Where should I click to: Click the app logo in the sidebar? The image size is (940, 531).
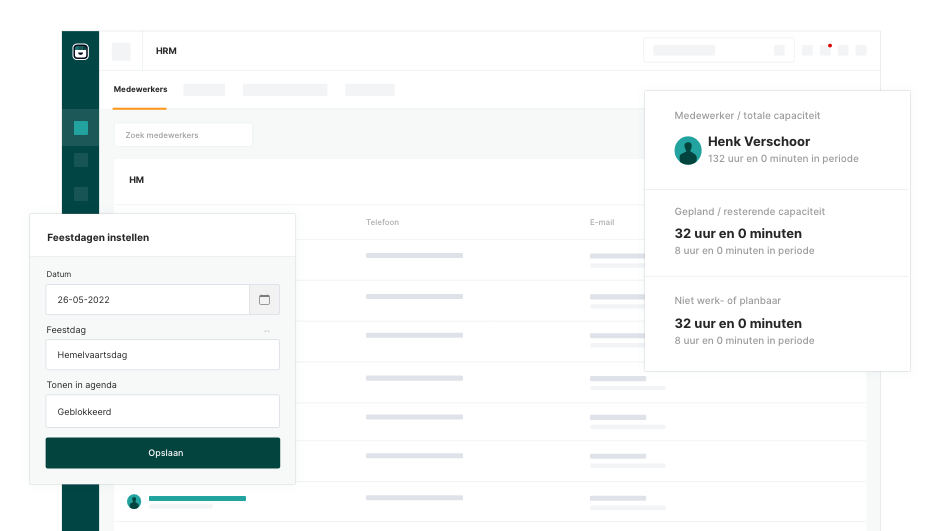click(81, 52)
